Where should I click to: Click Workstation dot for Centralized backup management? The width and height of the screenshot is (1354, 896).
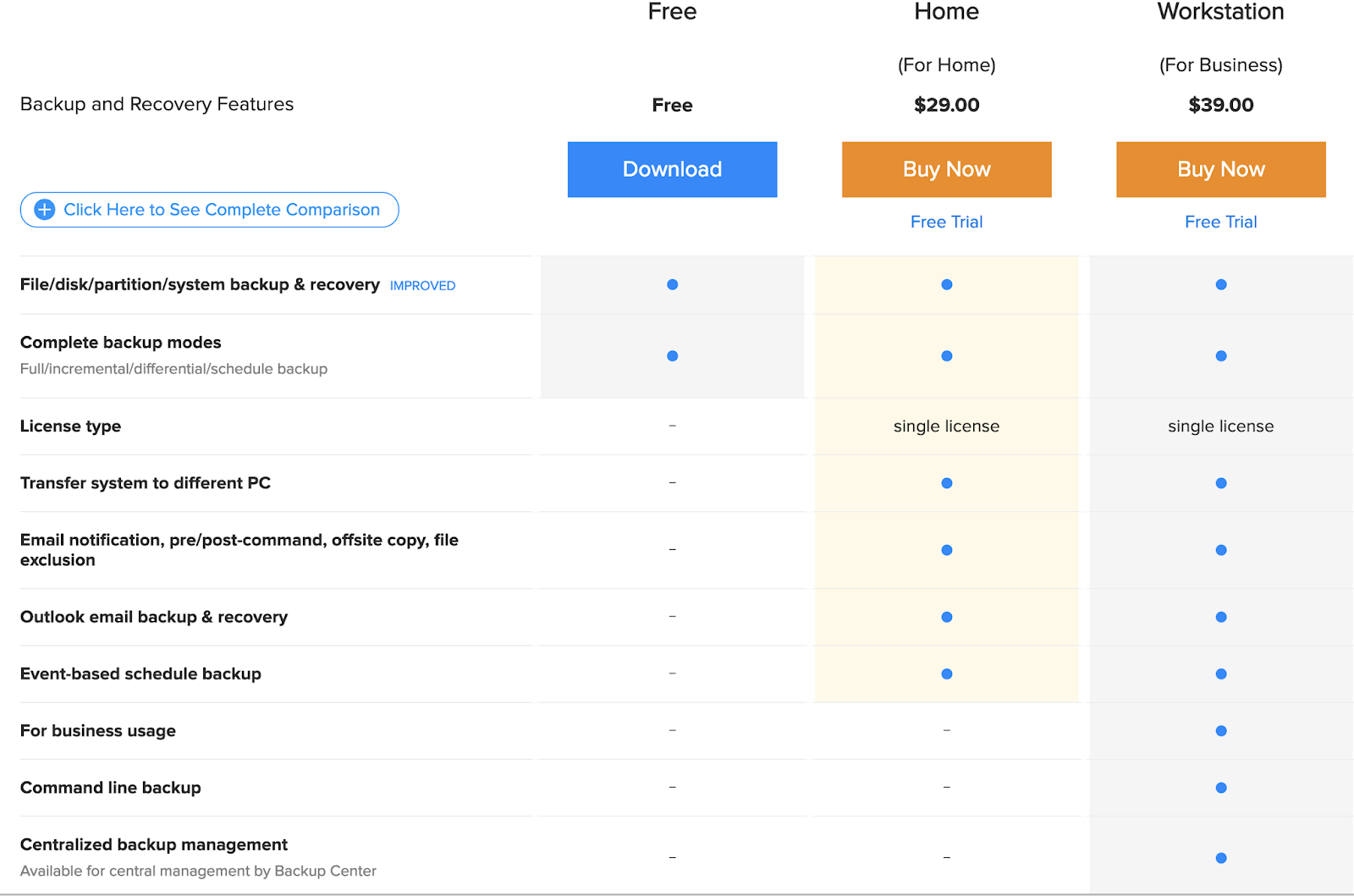[x=1220, y=858]
